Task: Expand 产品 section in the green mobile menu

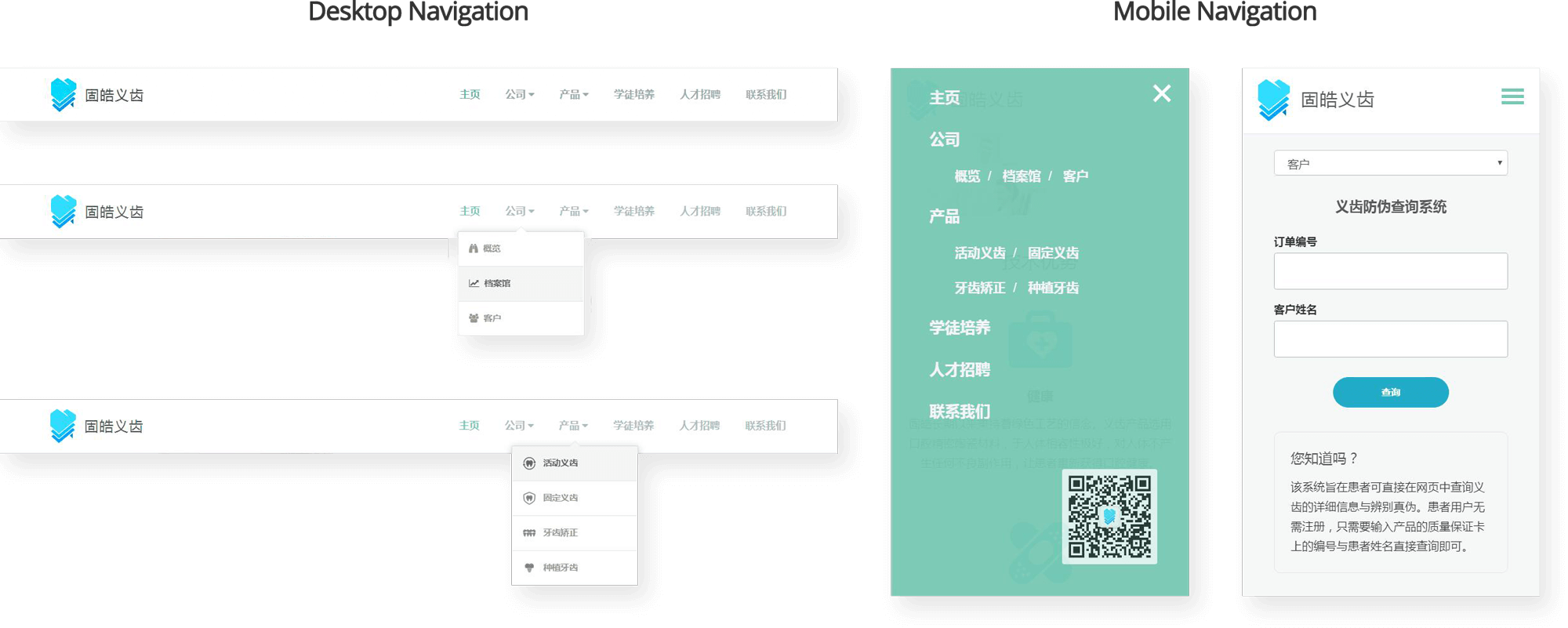Action: click(x=944, y=216)
